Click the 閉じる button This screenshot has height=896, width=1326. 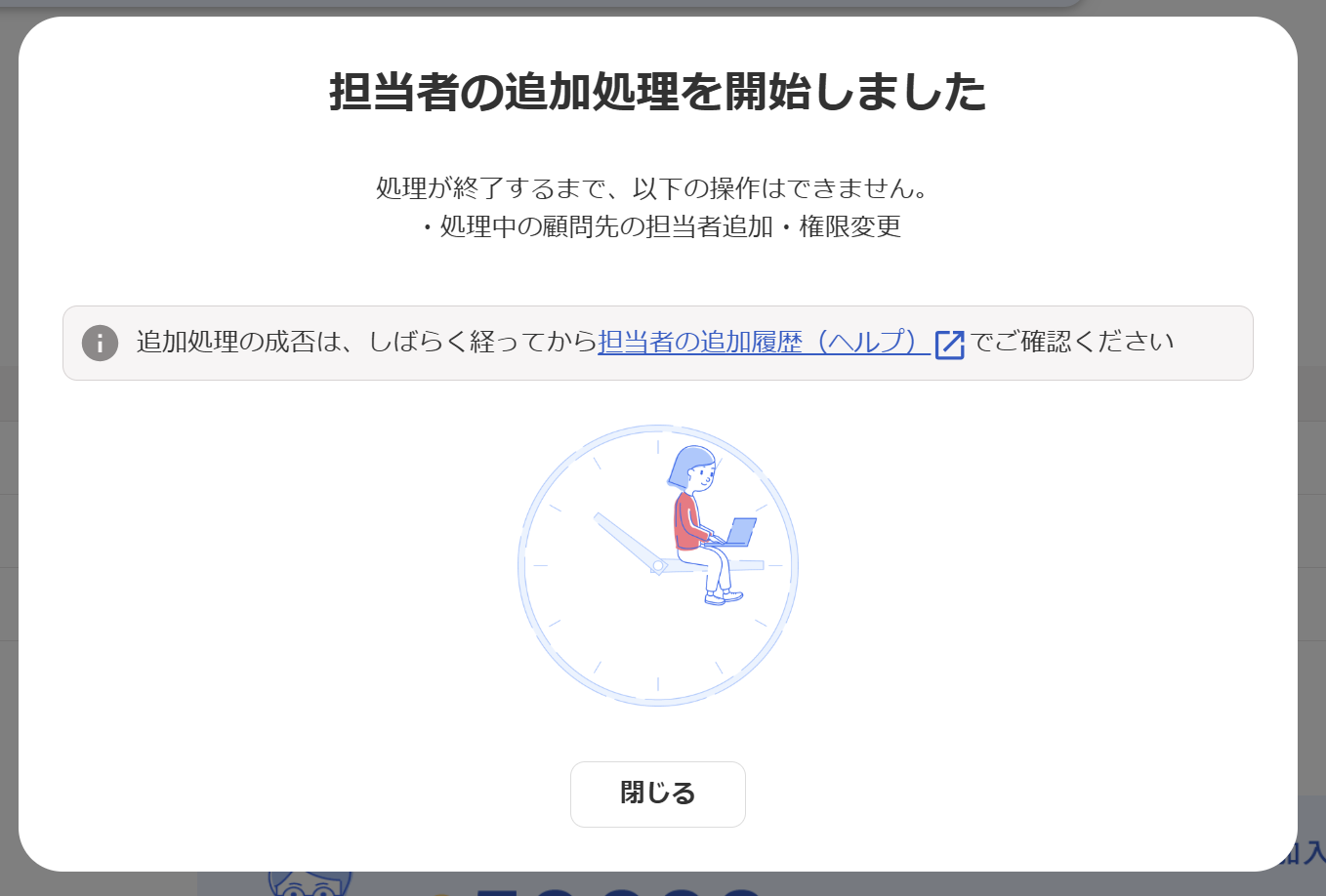[x=657, y=794]
